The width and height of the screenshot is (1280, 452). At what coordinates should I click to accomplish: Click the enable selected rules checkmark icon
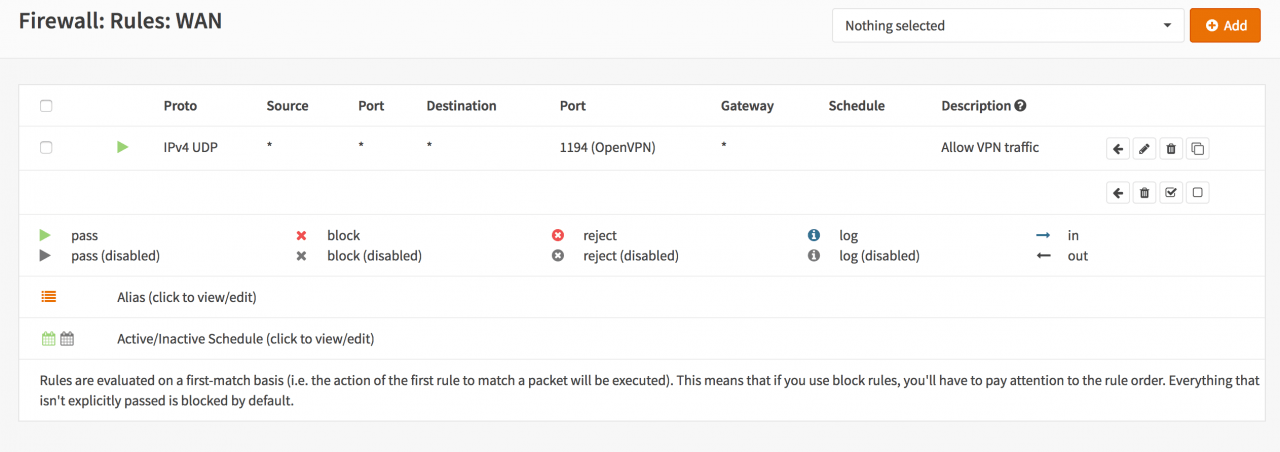tap(1171, 193)
